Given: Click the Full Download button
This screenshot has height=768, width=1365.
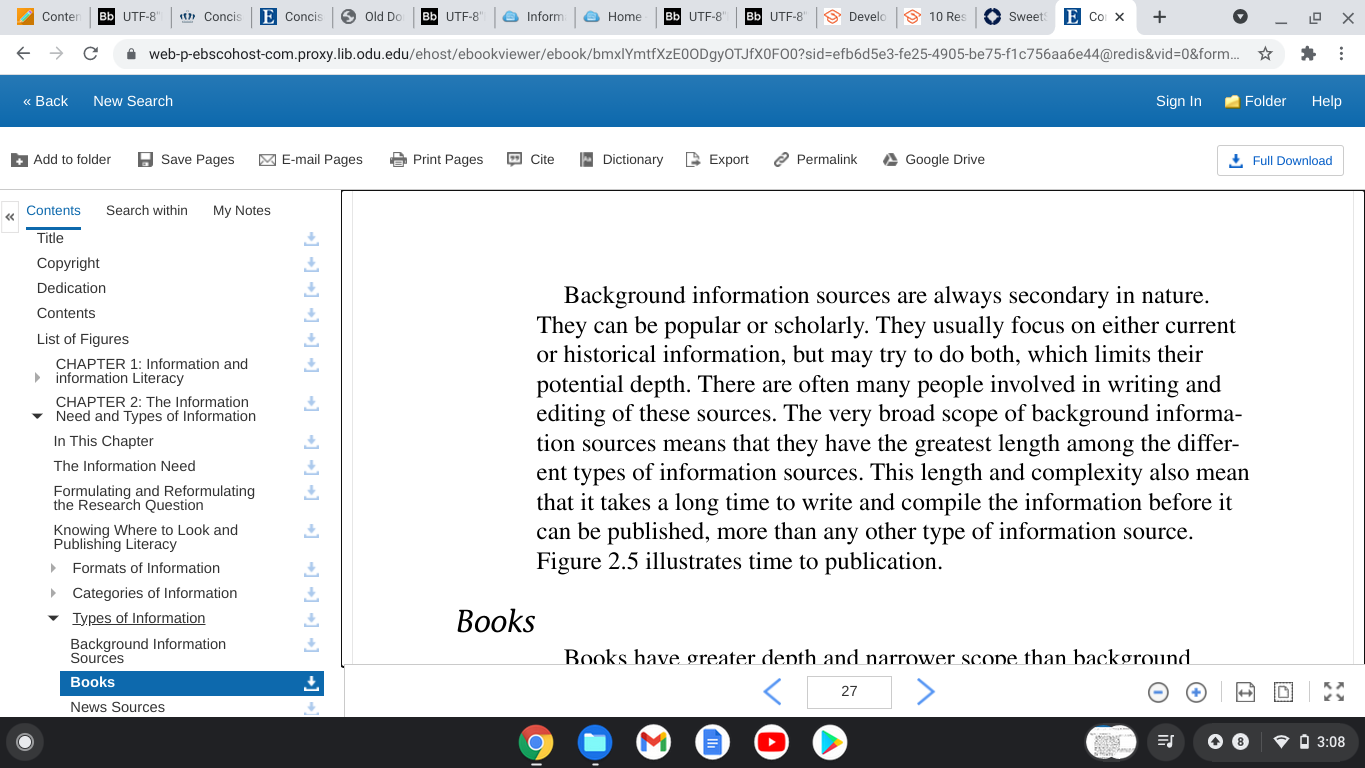Looking at the screenshot, I should tap(1280, 160).
